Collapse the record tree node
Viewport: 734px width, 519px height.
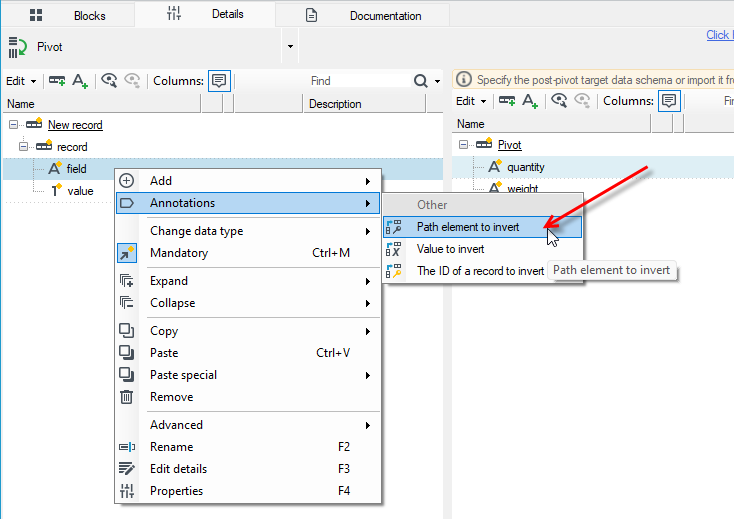coord(23,146)
